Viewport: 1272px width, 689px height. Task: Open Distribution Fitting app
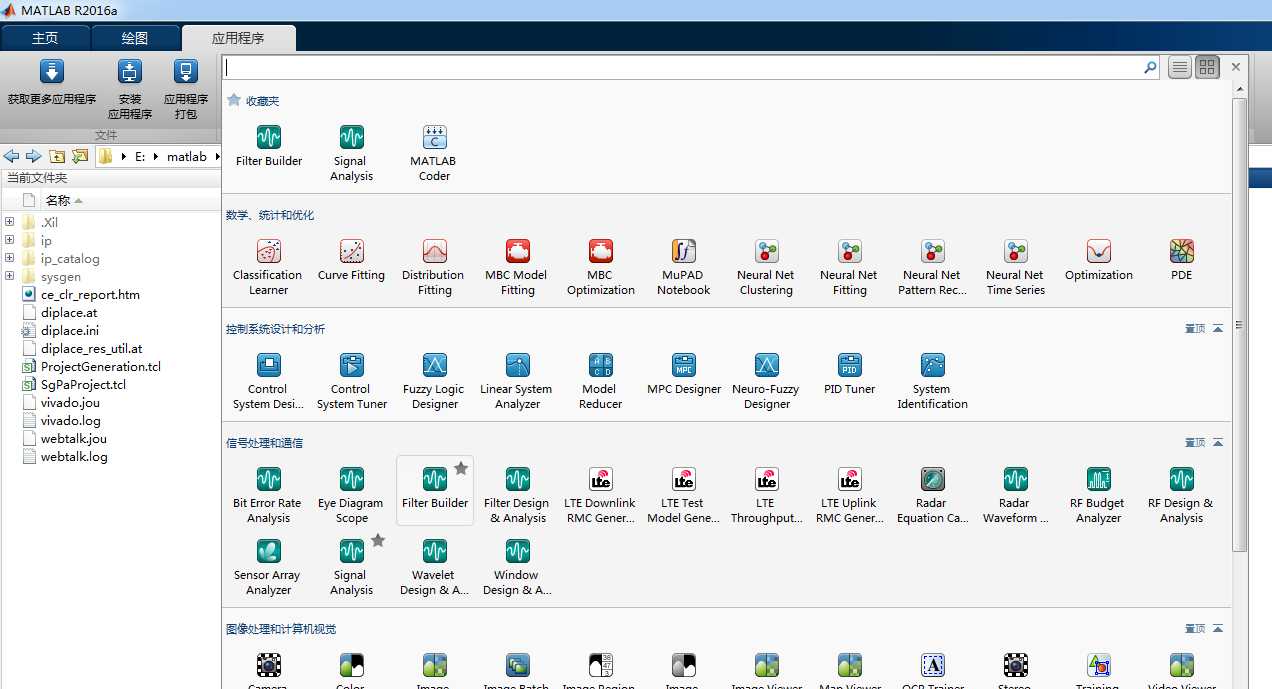pyautogui.click(x=434, y=267)
